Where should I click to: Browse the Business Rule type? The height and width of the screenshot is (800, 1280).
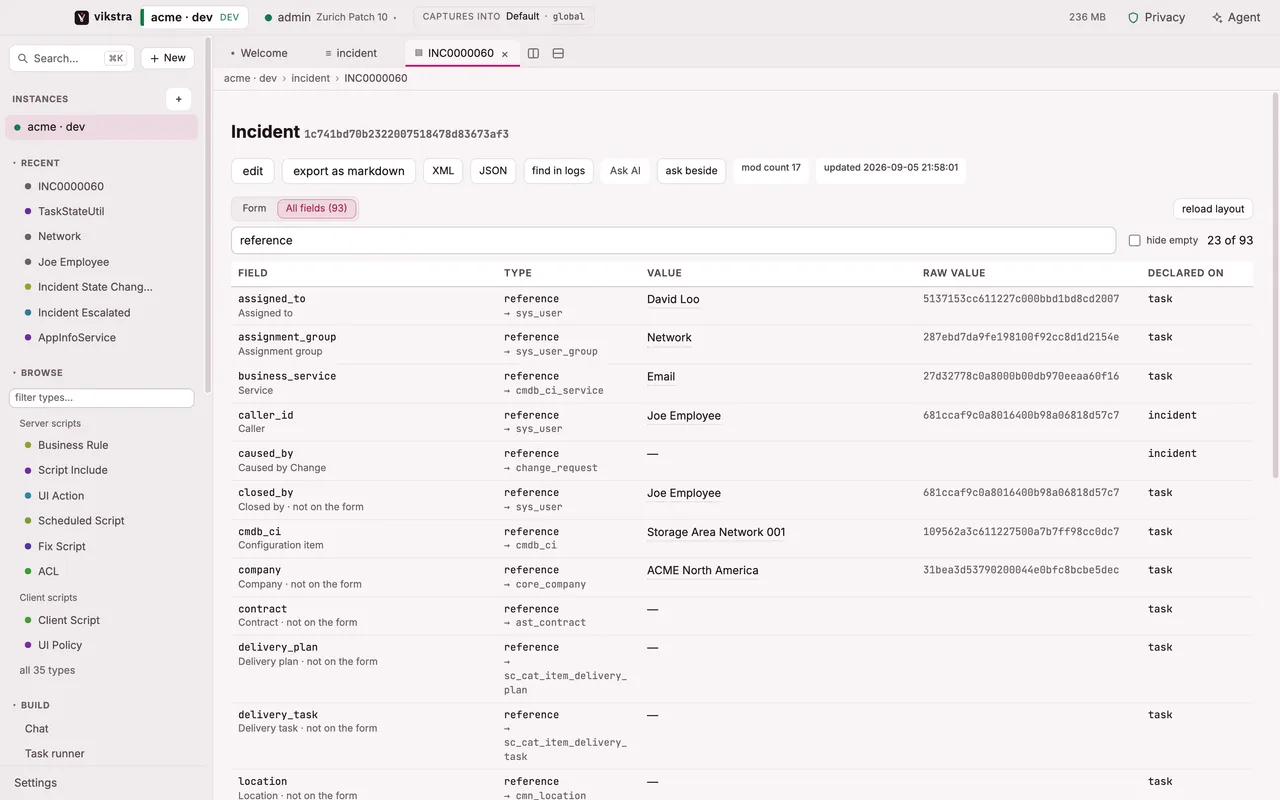[73, 445]
